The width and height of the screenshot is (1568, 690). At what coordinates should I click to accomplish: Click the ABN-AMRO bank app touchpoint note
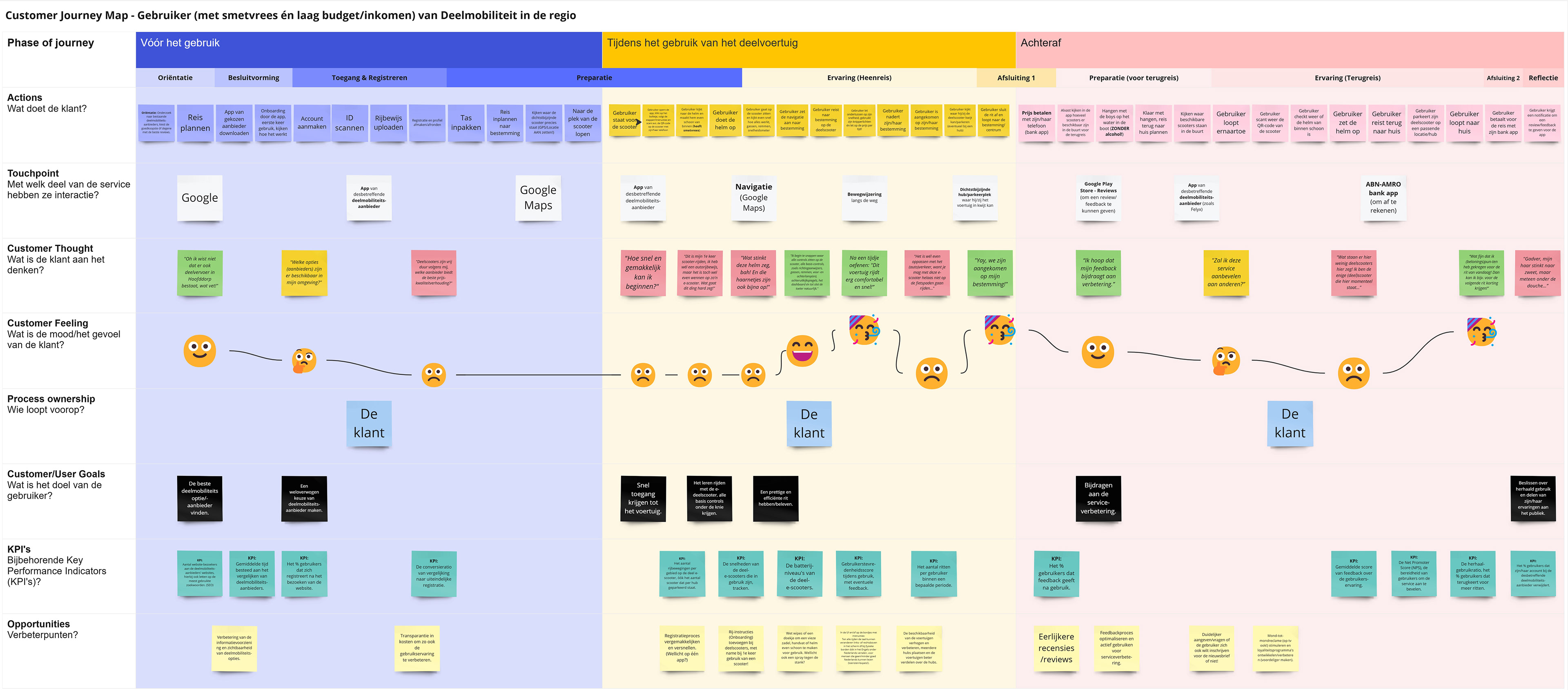(x=1383, y=197)
